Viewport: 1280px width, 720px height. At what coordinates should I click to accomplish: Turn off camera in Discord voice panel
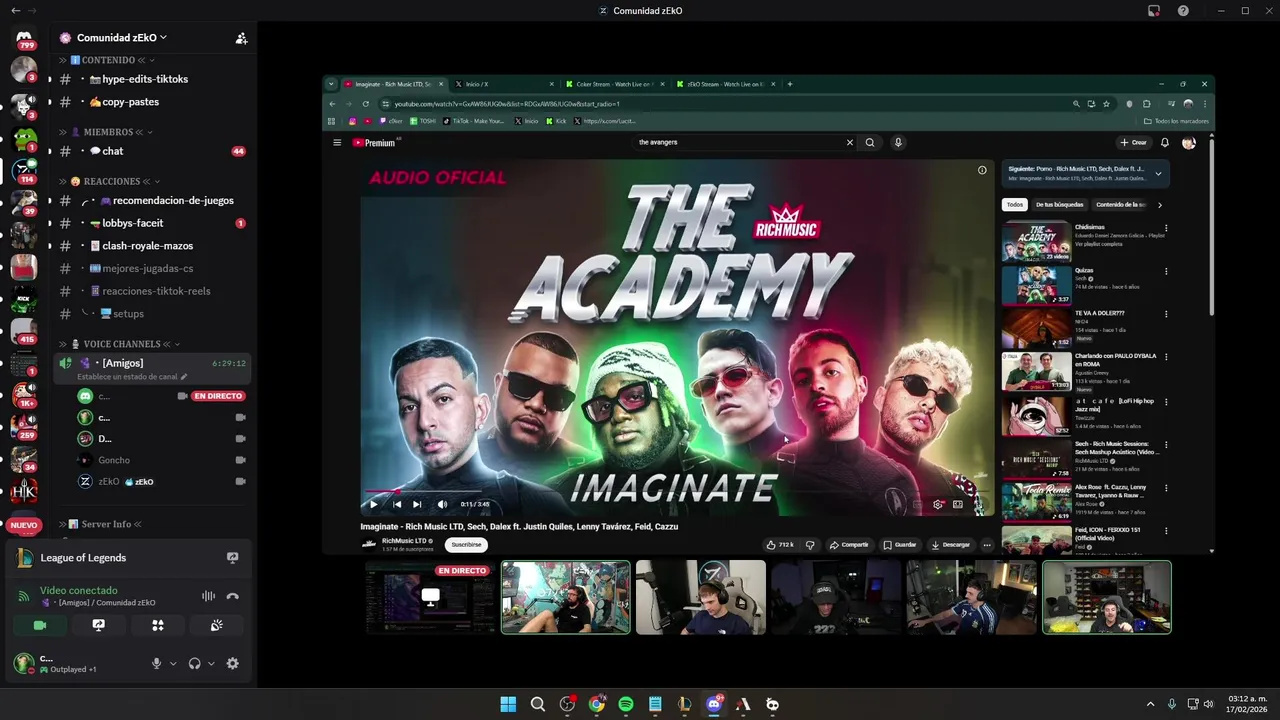point(40,625)
